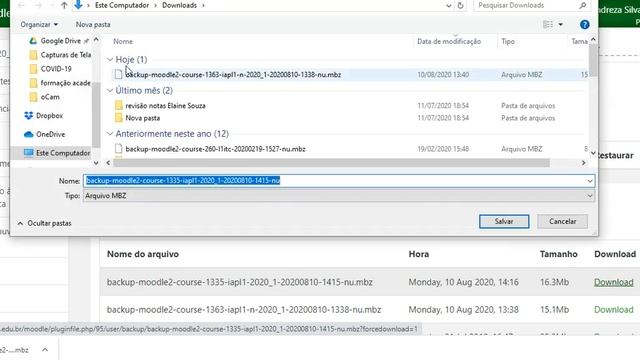Click the blue Downloads arrow icon in address bar
Image resolution: width=640 pixels, height=360 pixels.
tap(78, 5)
